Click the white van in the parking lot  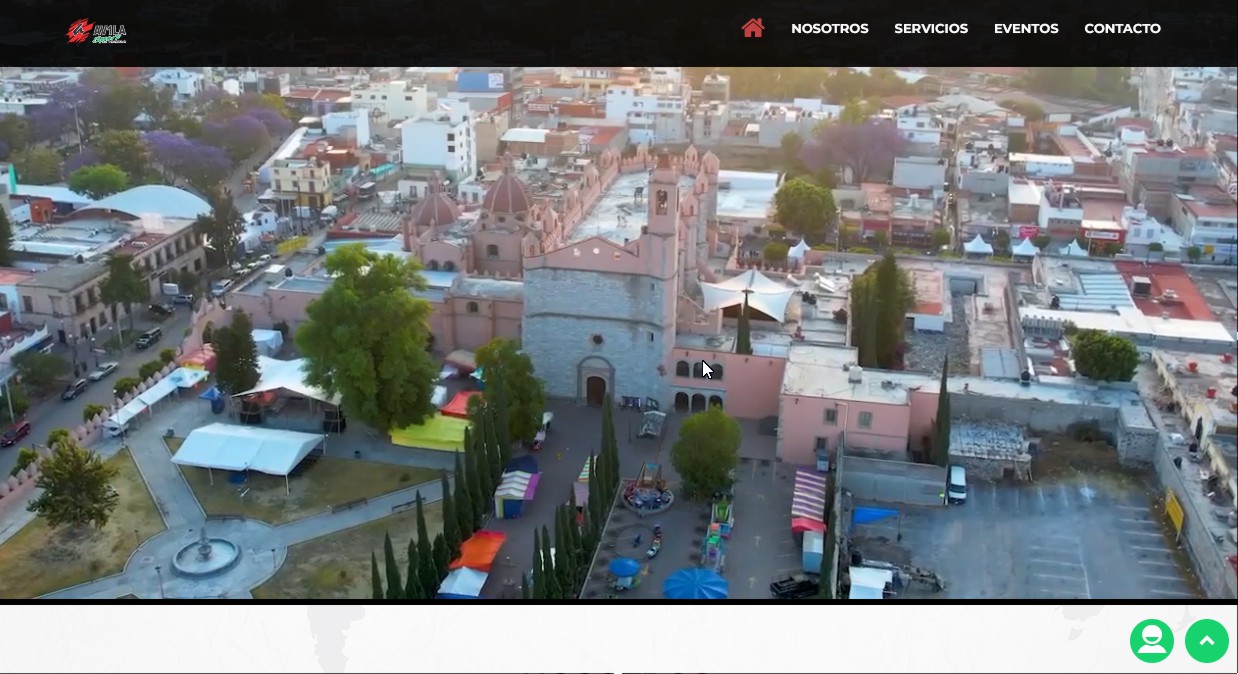coord(956,484)
